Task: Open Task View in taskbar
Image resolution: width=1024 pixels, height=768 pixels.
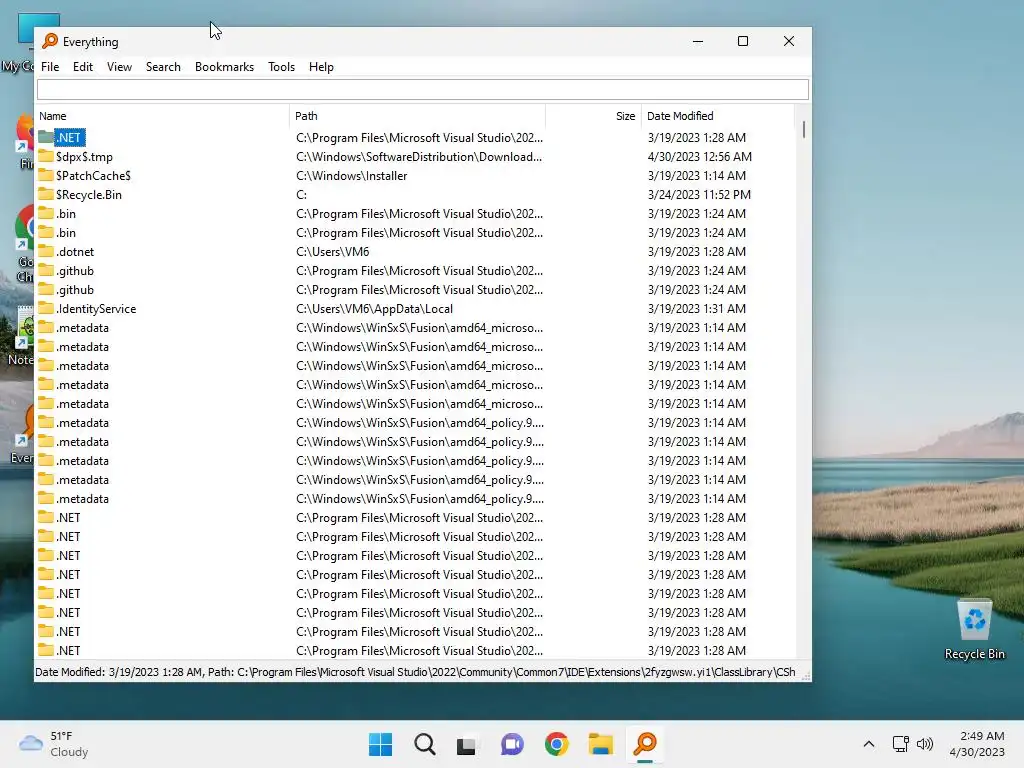Action: [x=466, y=744]
